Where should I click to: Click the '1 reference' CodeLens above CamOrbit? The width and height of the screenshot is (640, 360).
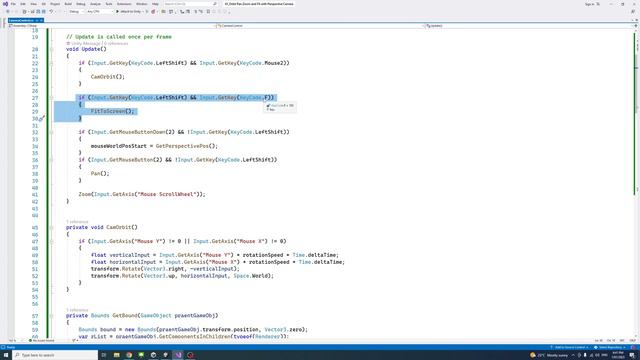77,222
